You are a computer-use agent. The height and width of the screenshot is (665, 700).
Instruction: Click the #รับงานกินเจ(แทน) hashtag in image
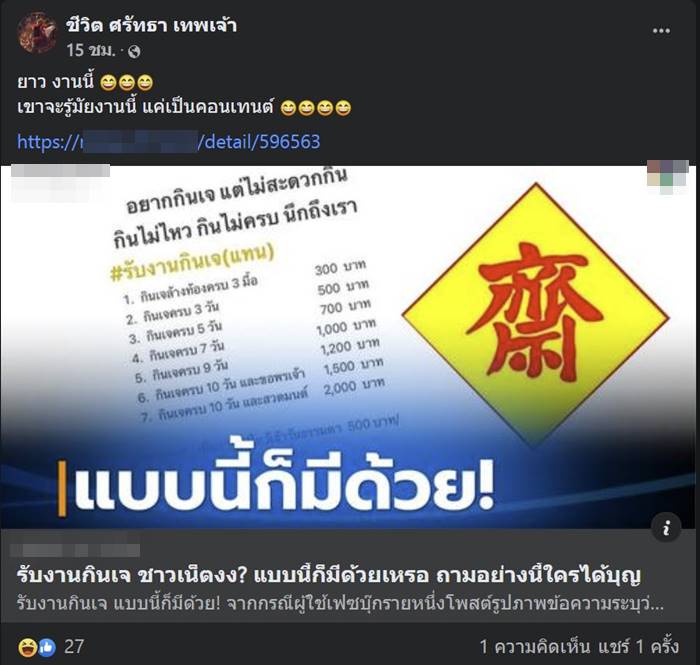192,262
